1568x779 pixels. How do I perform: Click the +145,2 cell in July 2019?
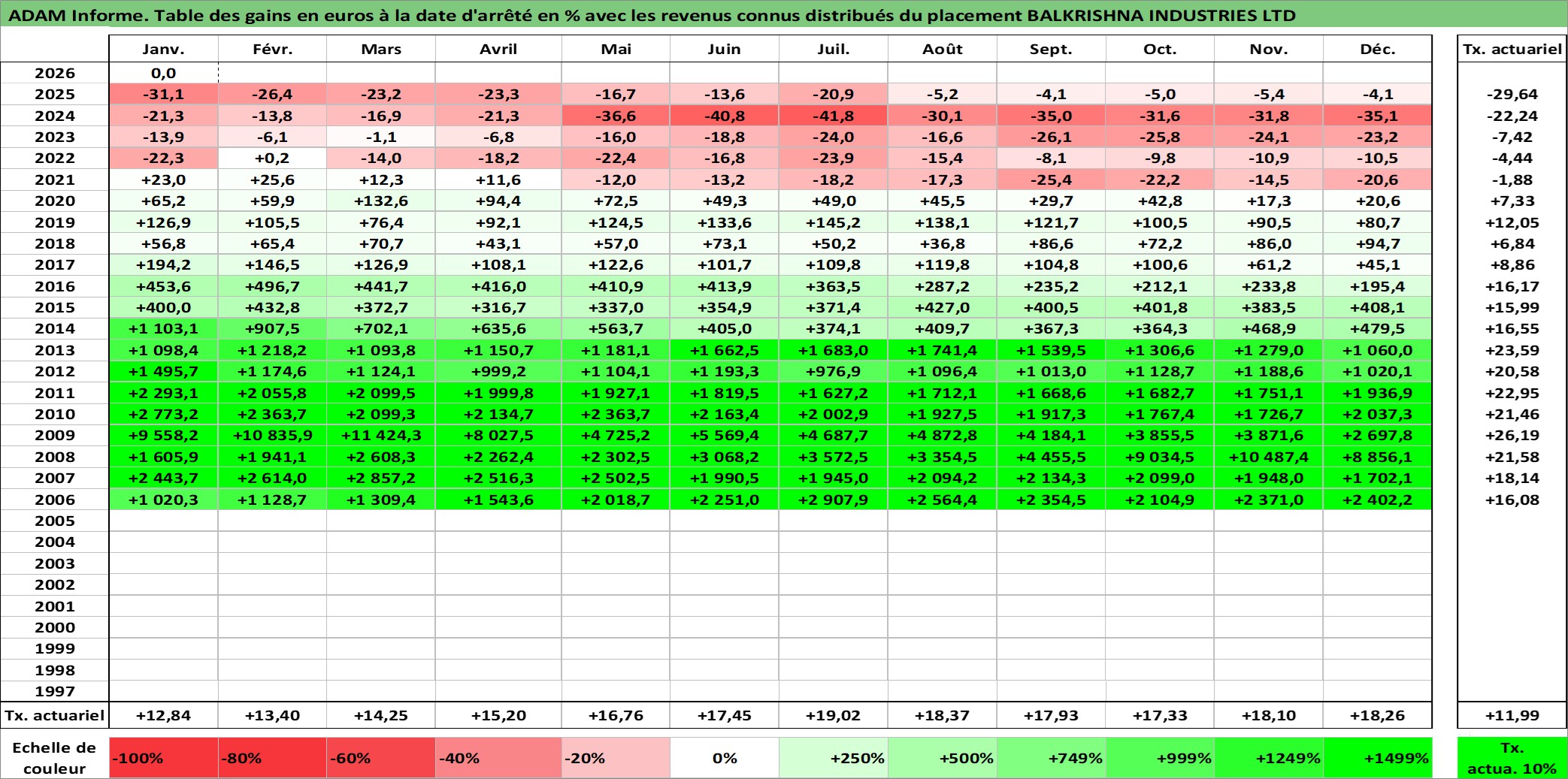pyautogui.click(x=834, y=222)
